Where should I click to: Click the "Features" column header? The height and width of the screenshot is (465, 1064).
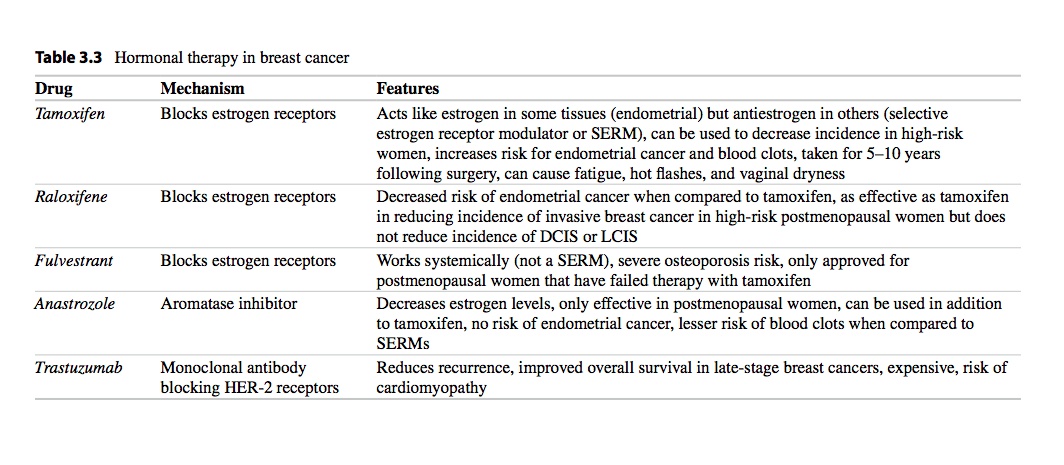tap(407, 89)
